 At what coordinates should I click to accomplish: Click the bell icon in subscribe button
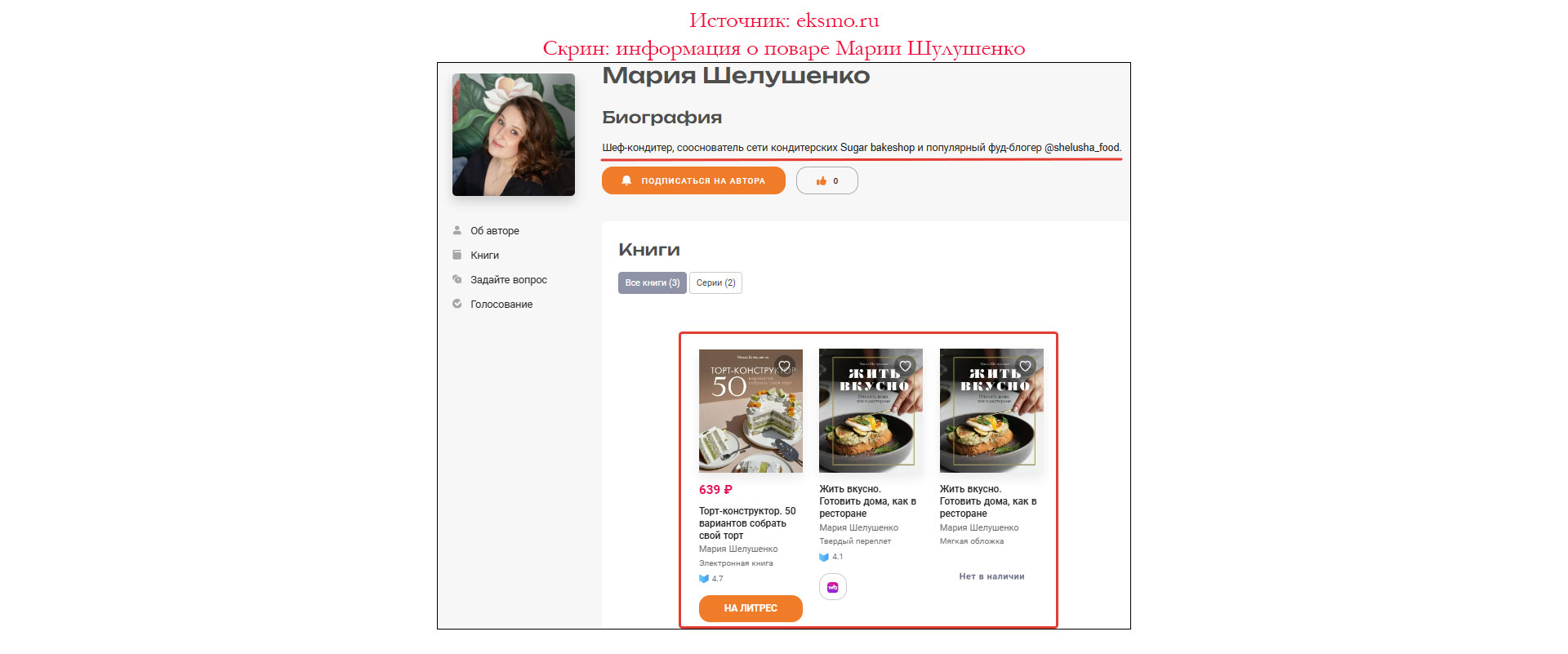[626, 180]
